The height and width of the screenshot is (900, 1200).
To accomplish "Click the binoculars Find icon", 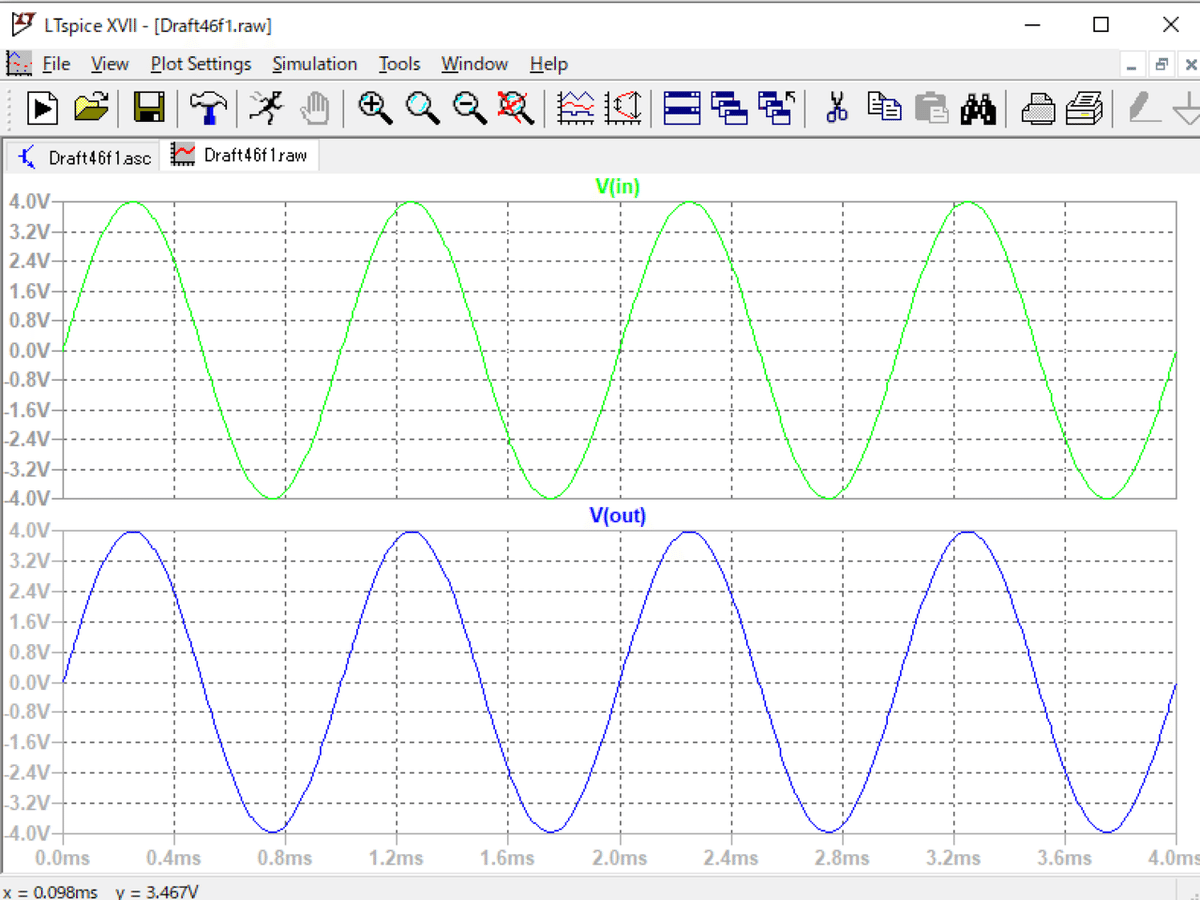I will click(978, 107).
